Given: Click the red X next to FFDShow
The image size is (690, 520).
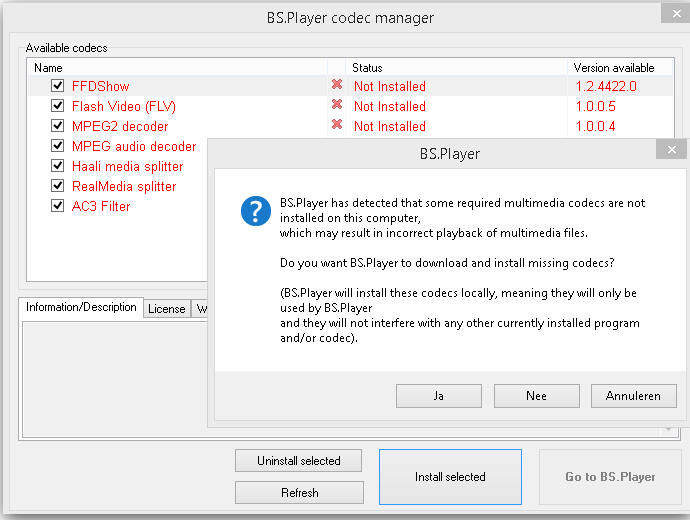Looking at the screenshot, I should pos(337,85).
